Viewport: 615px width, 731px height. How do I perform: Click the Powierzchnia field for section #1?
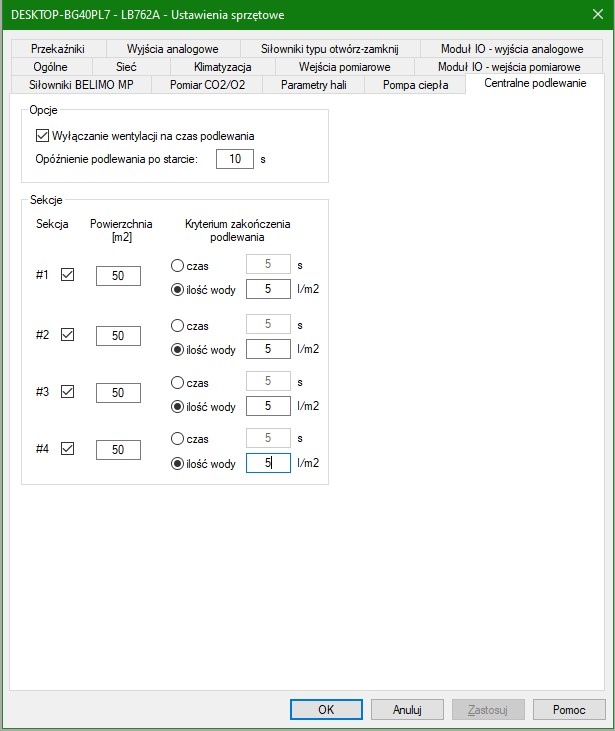pos(118,276)
